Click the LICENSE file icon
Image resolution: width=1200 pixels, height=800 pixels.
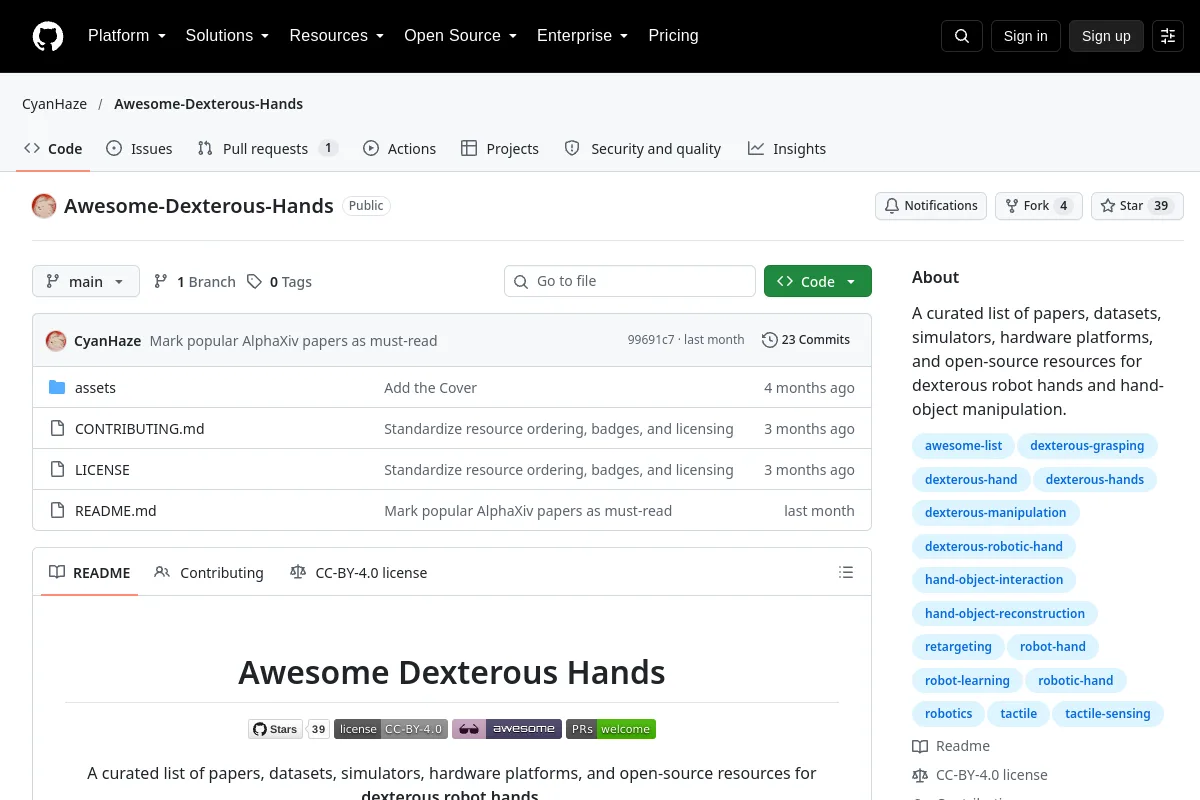(x=57, y=470)
